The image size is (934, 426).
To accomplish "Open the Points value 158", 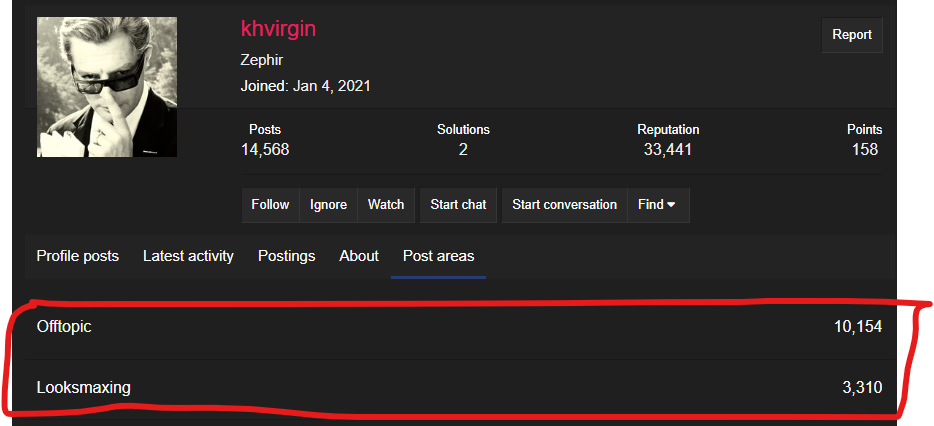I will [x=865, y=150].
